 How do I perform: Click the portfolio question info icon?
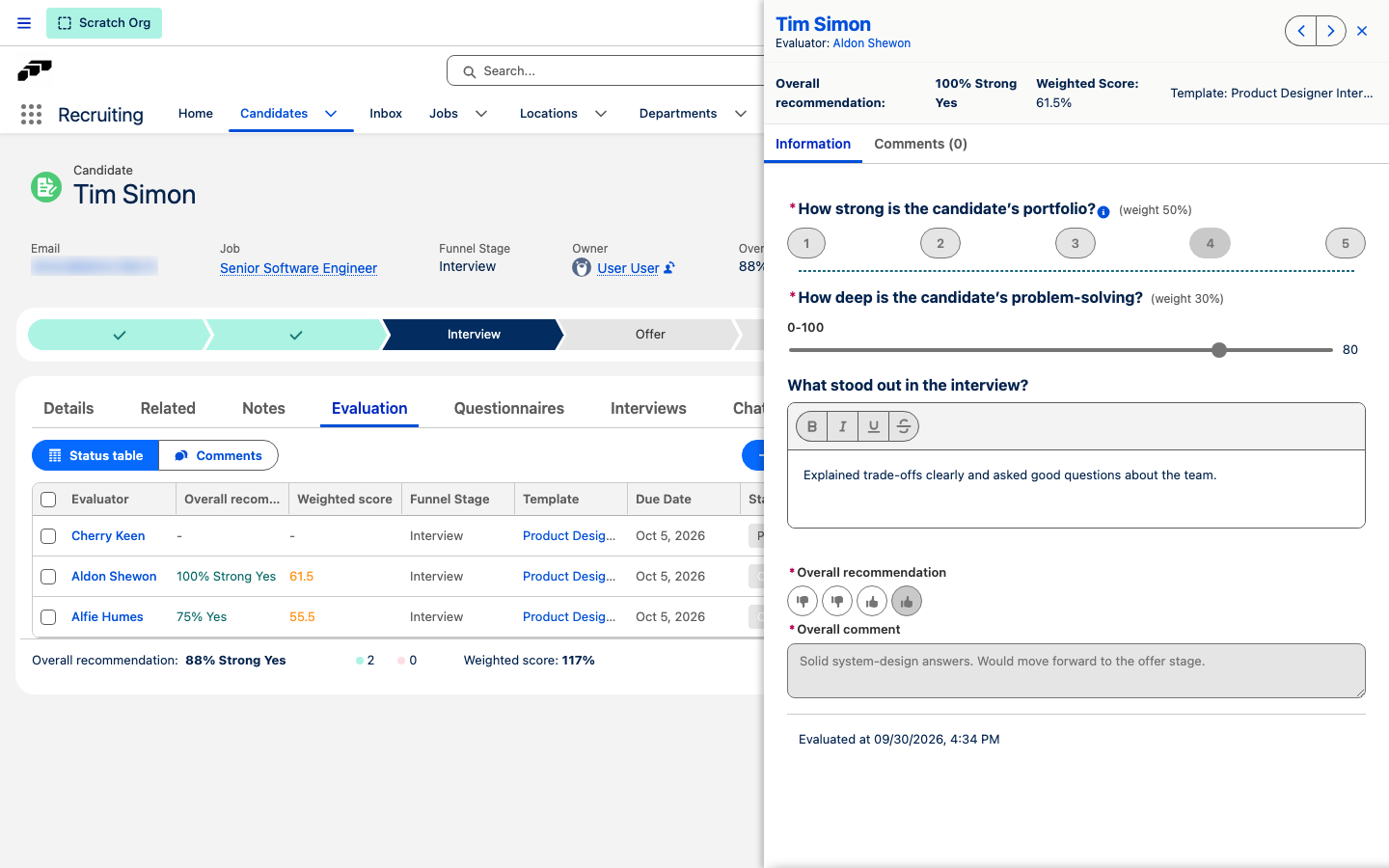1103,212
